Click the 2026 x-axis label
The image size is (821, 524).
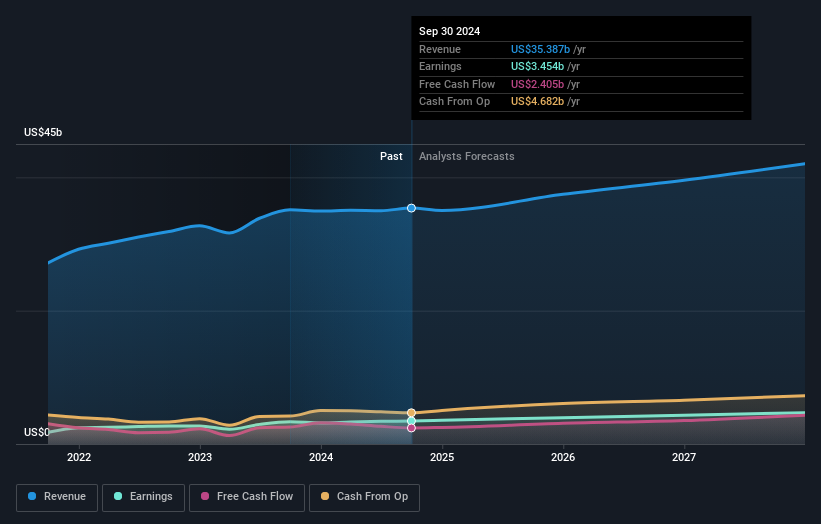tap(563, 458)
